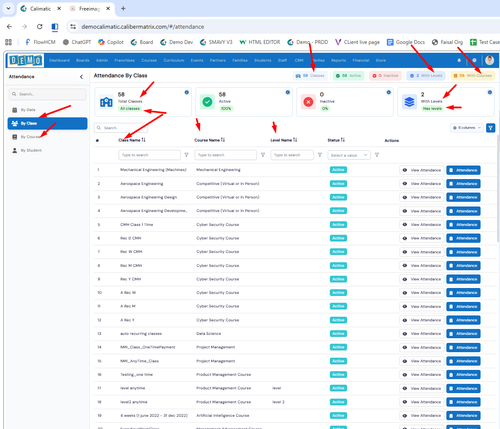
Task: Click the 58 Active chip
Action: click(x=348, y=76)
